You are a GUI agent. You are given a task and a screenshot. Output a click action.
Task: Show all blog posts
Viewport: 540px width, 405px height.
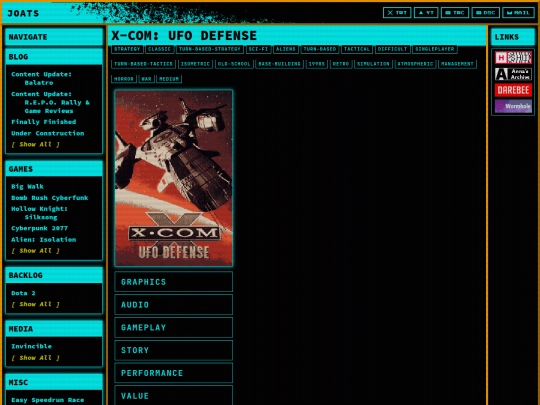pyautogui.click(x=35, y=144)
